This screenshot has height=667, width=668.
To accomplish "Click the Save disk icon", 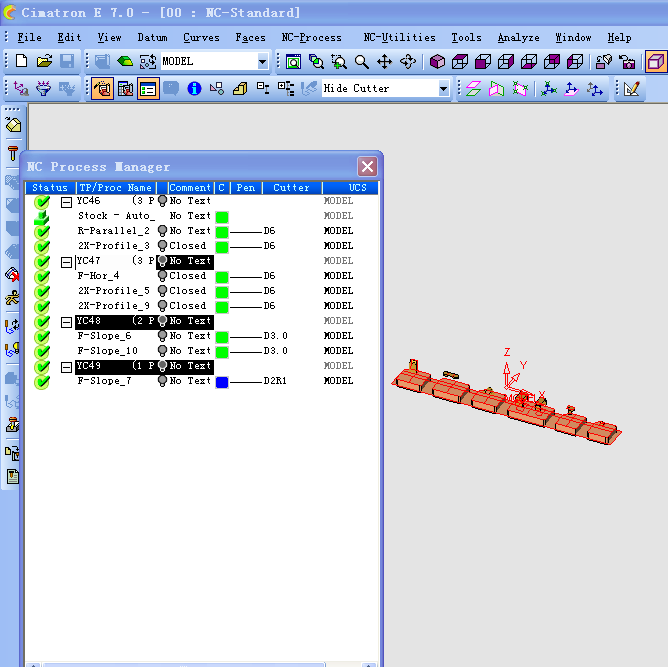I will click(x=67, y=62).
